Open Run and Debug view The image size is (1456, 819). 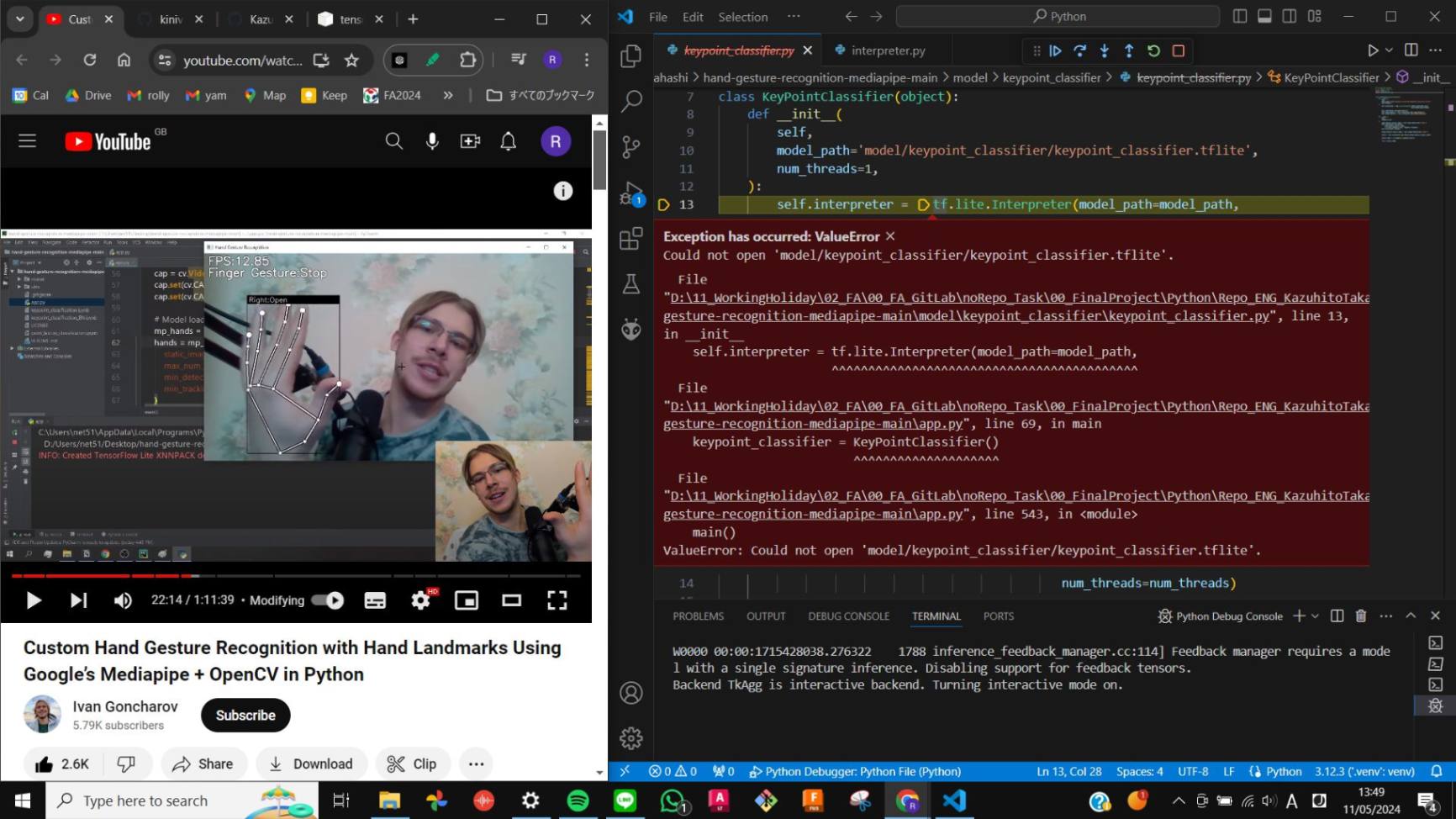point(630,194)
